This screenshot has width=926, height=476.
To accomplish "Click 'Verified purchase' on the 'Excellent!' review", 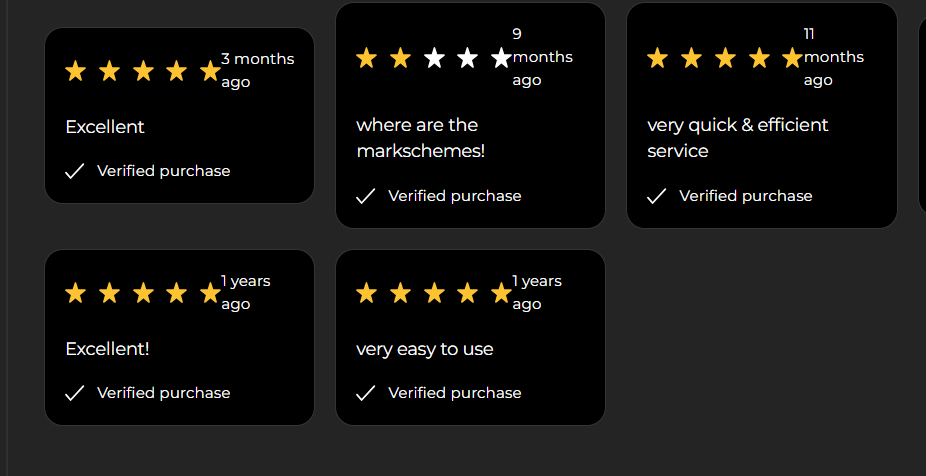I will click(163, 393).
